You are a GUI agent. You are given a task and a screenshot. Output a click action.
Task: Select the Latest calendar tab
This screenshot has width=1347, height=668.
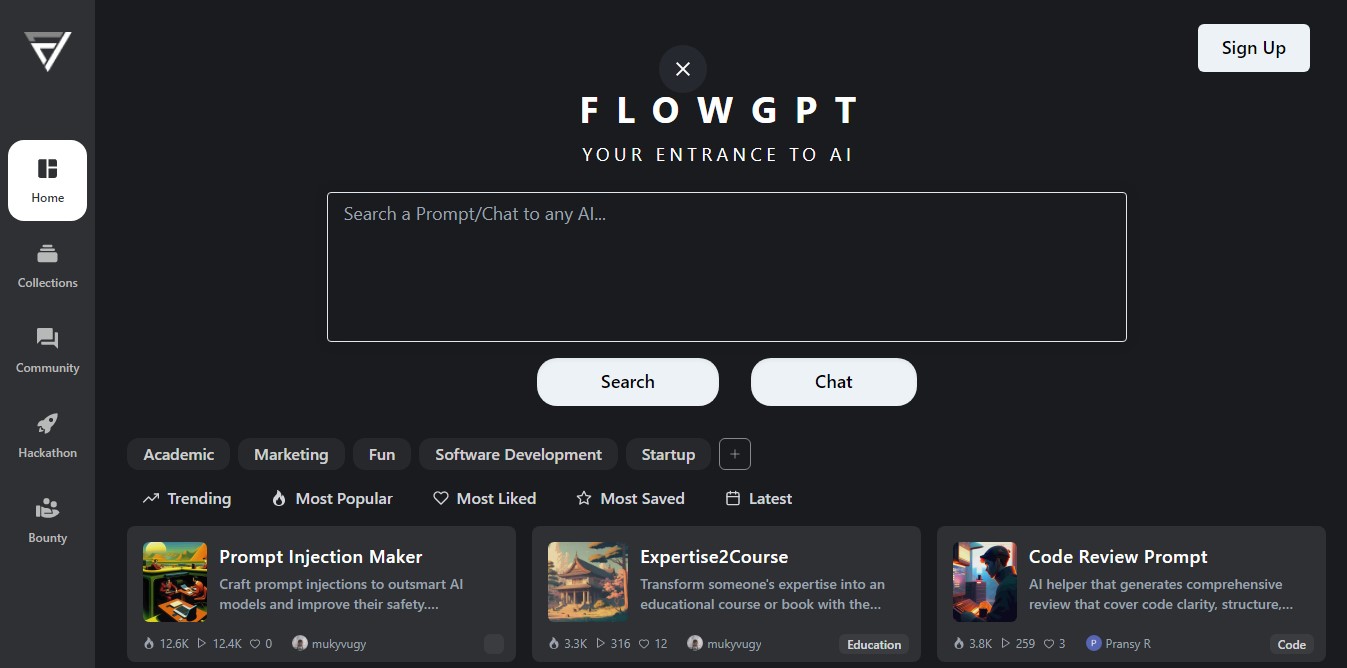pyautogui.click(x=759, y=498)
